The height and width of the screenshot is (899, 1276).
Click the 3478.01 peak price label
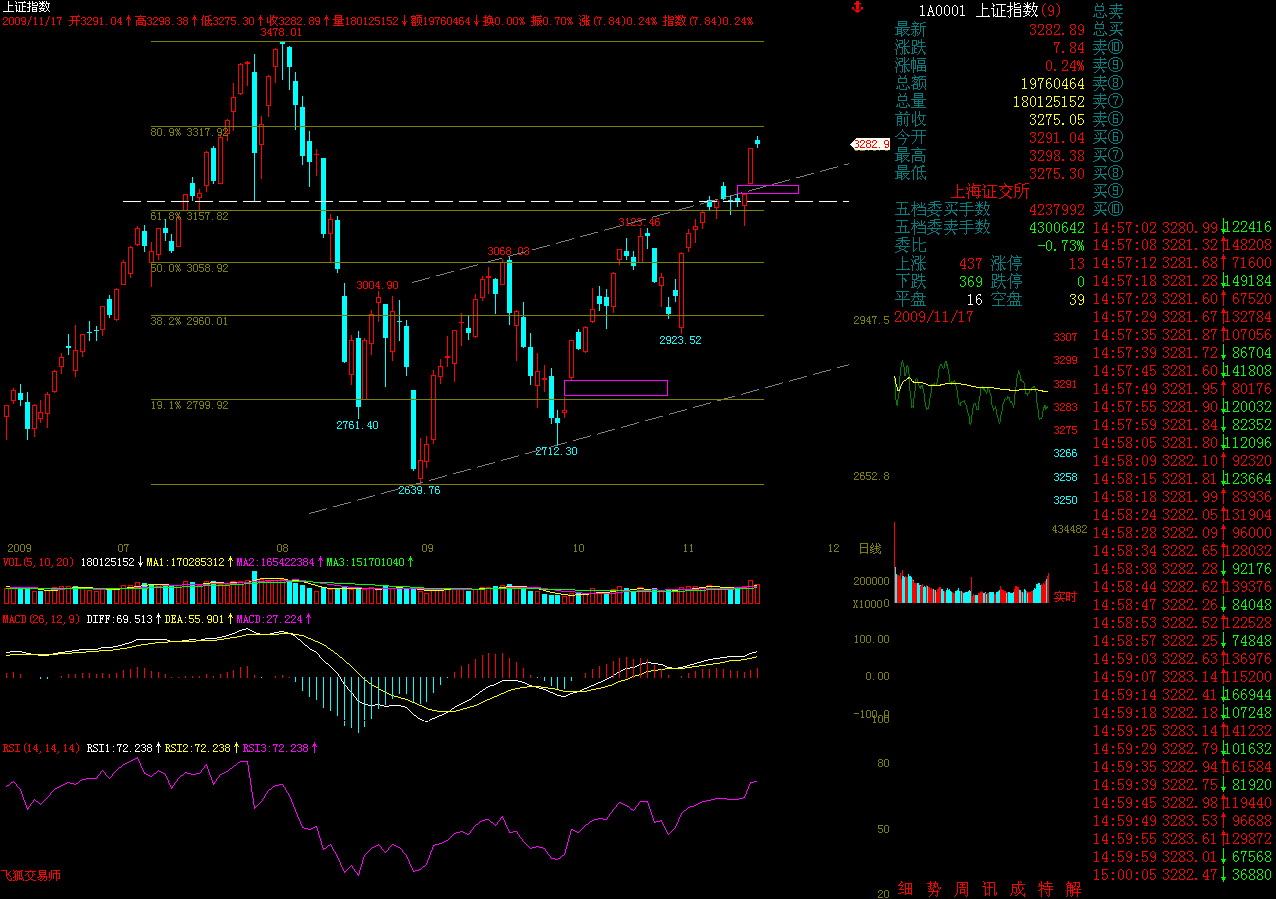(280, 33)
